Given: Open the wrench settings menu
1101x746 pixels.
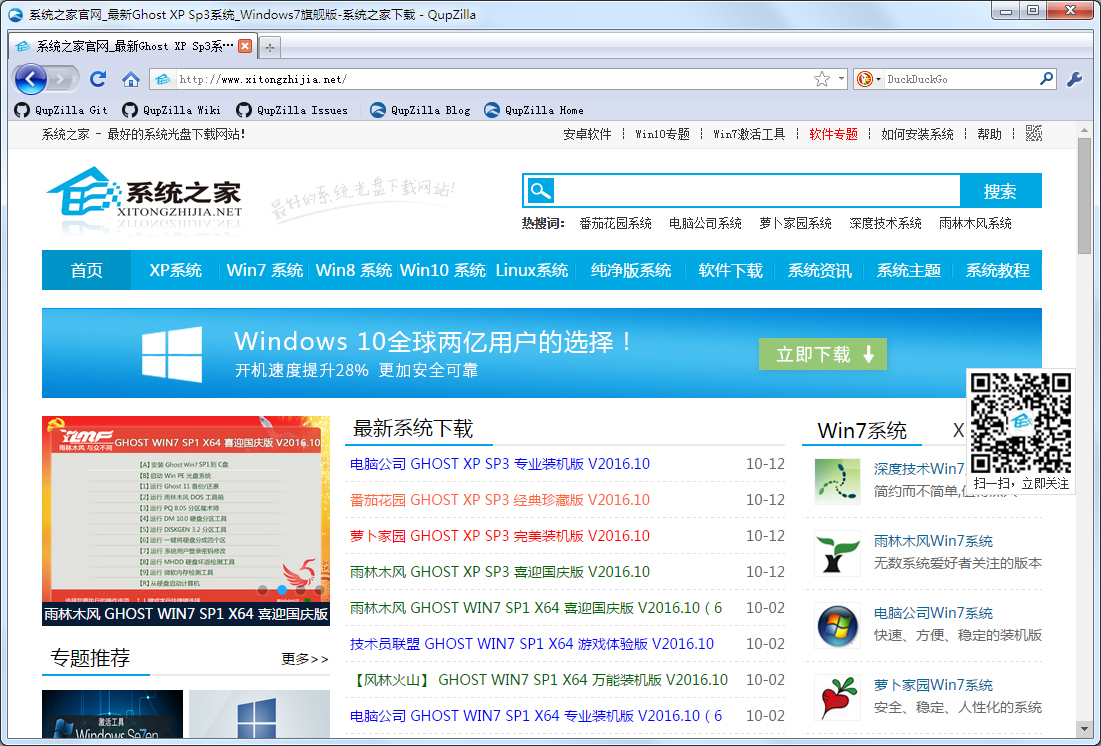Looking at the screenshot, I should (1074, 79).
